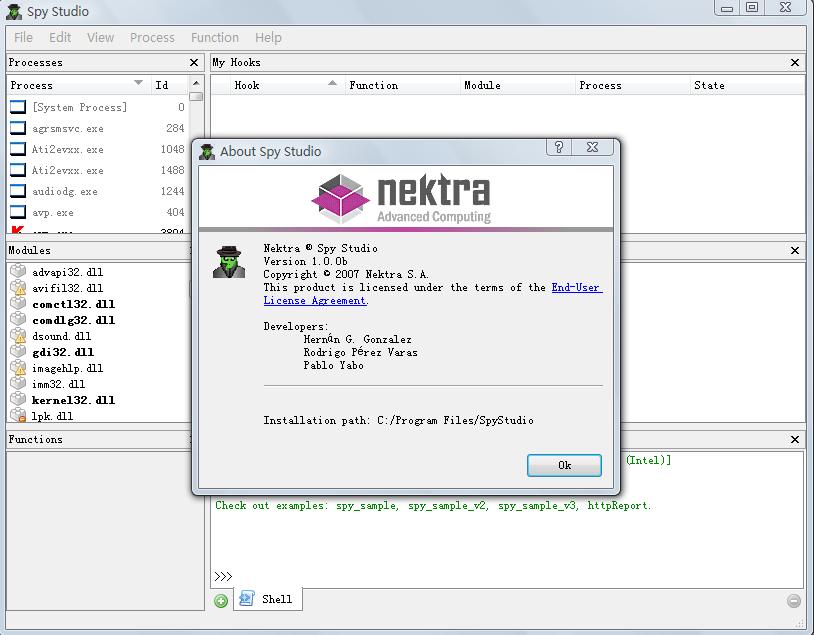Click the imm32.dll module icon
The width and height of the screenshot is (814, 635).
click(18, 383)
